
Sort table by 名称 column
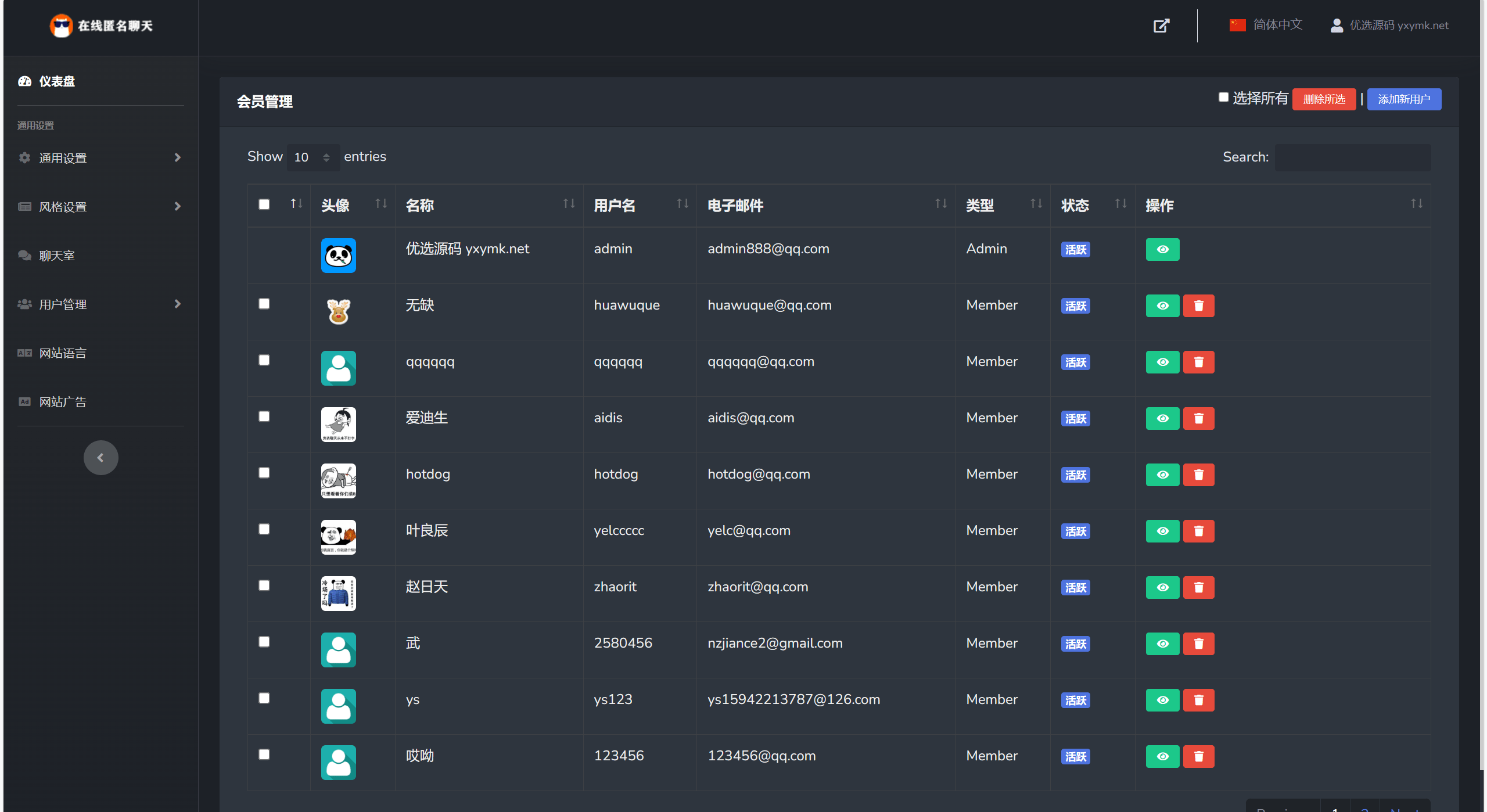click(489, 206)
